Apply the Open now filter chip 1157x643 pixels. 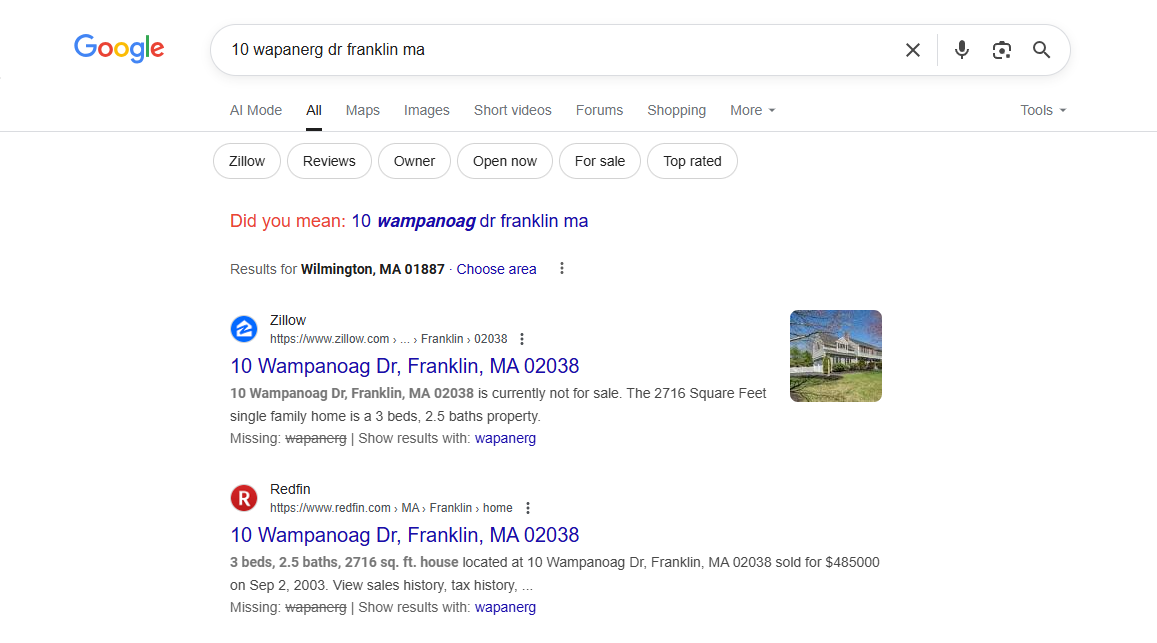[504, 161]
